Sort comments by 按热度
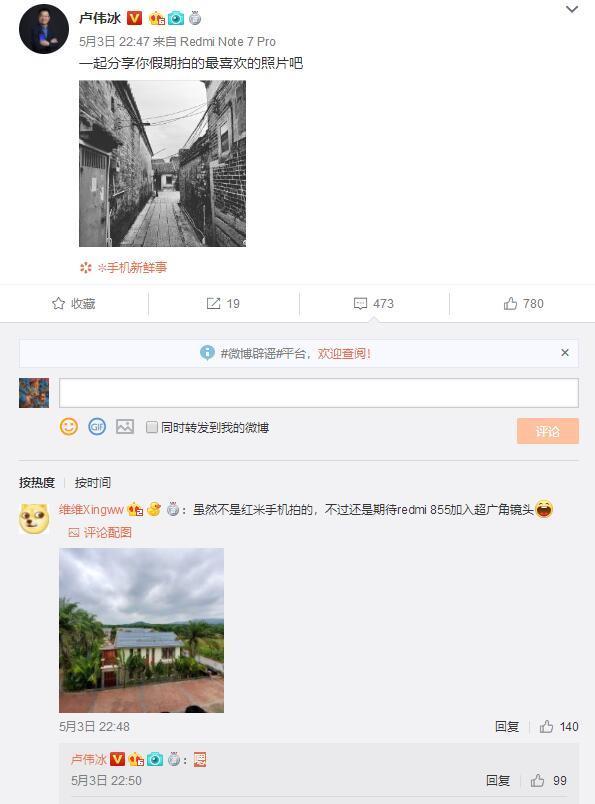Screen dimensions: 595x804 coord(37,483)
